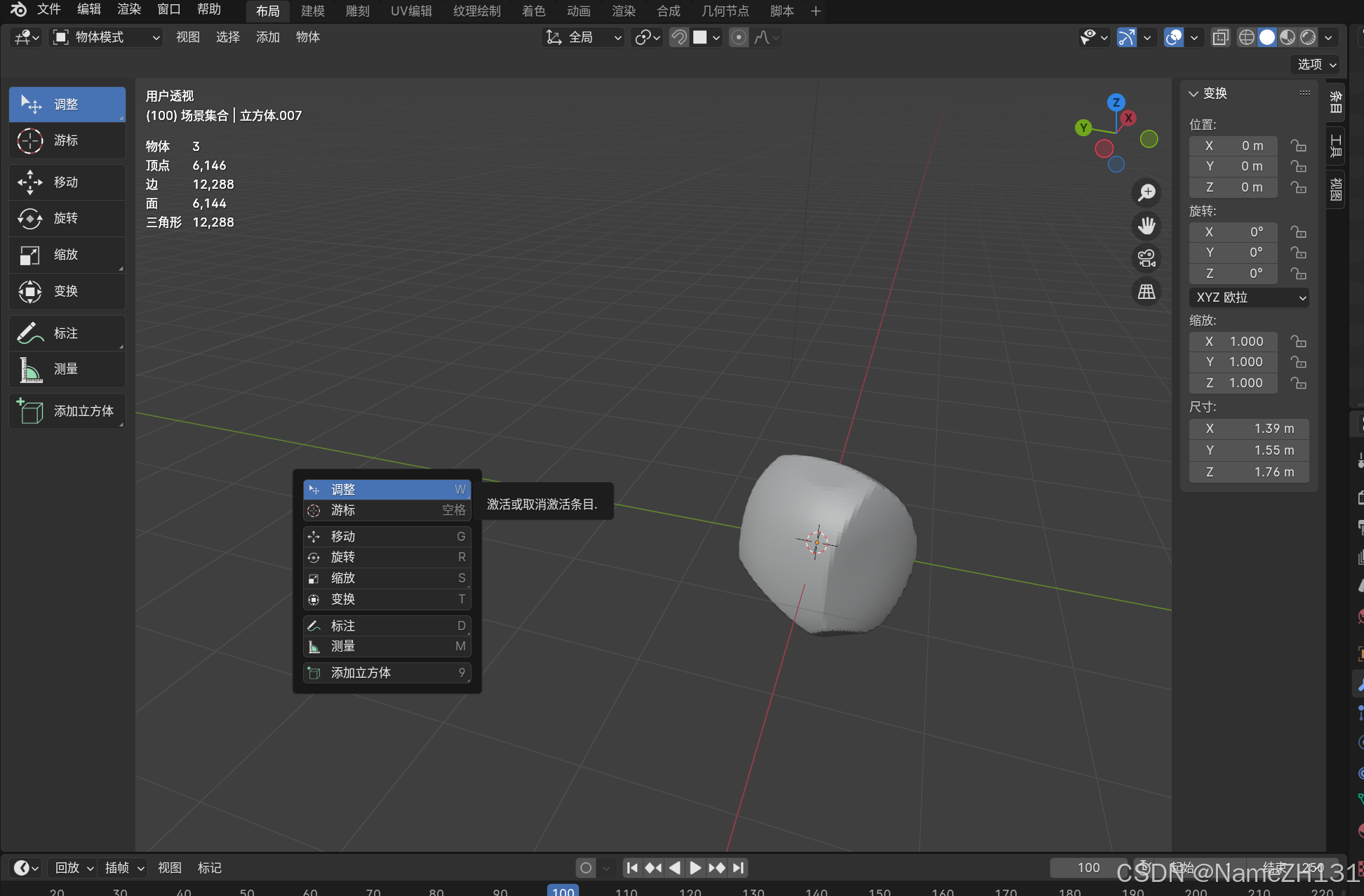
Task: Click the zoom magnifier viewport icon
Action: (1146, 192)
